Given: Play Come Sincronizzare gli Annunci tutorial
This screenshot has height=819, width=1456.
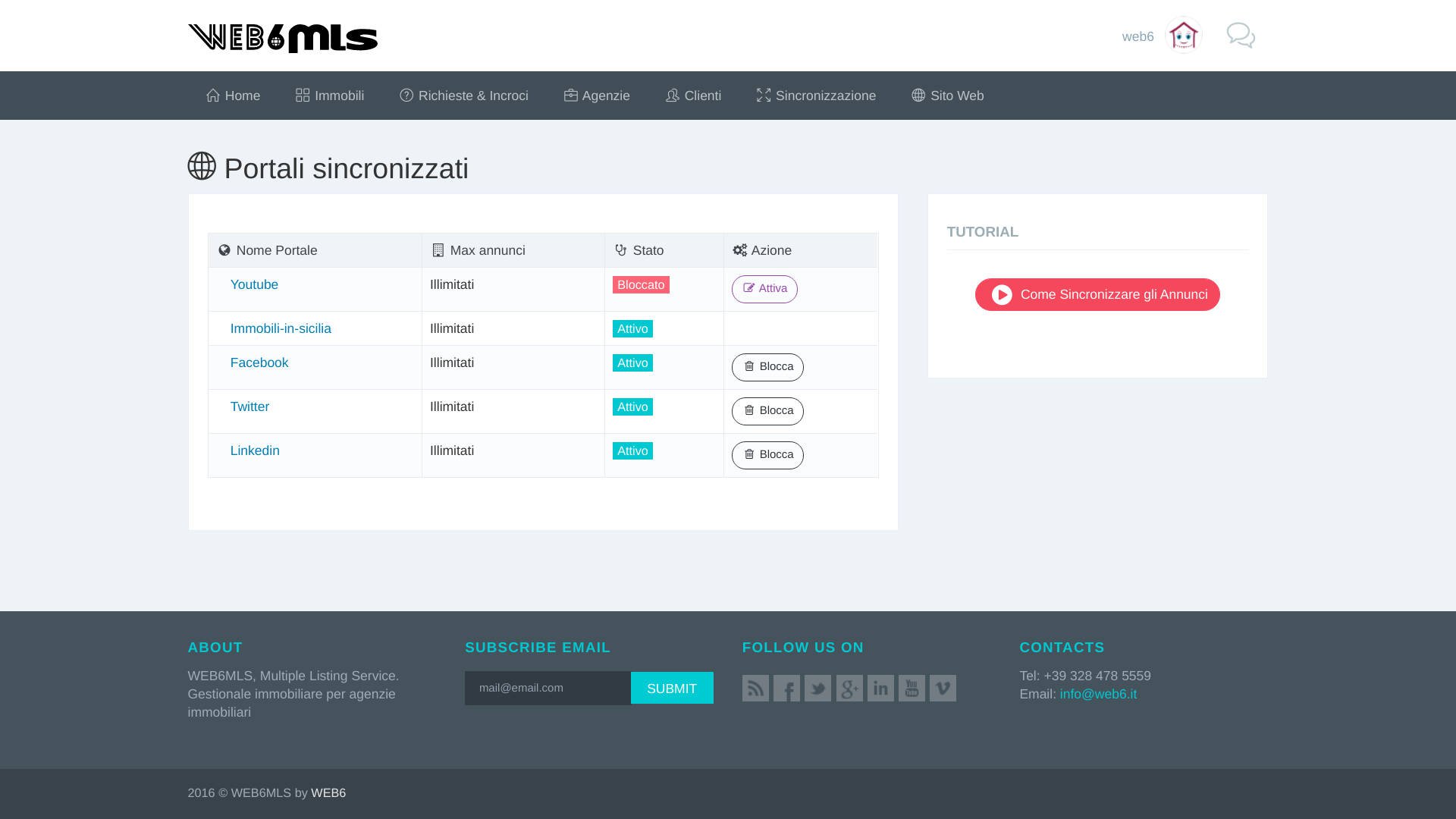Looking at the screenshot, I should (x=1097, y=294).
